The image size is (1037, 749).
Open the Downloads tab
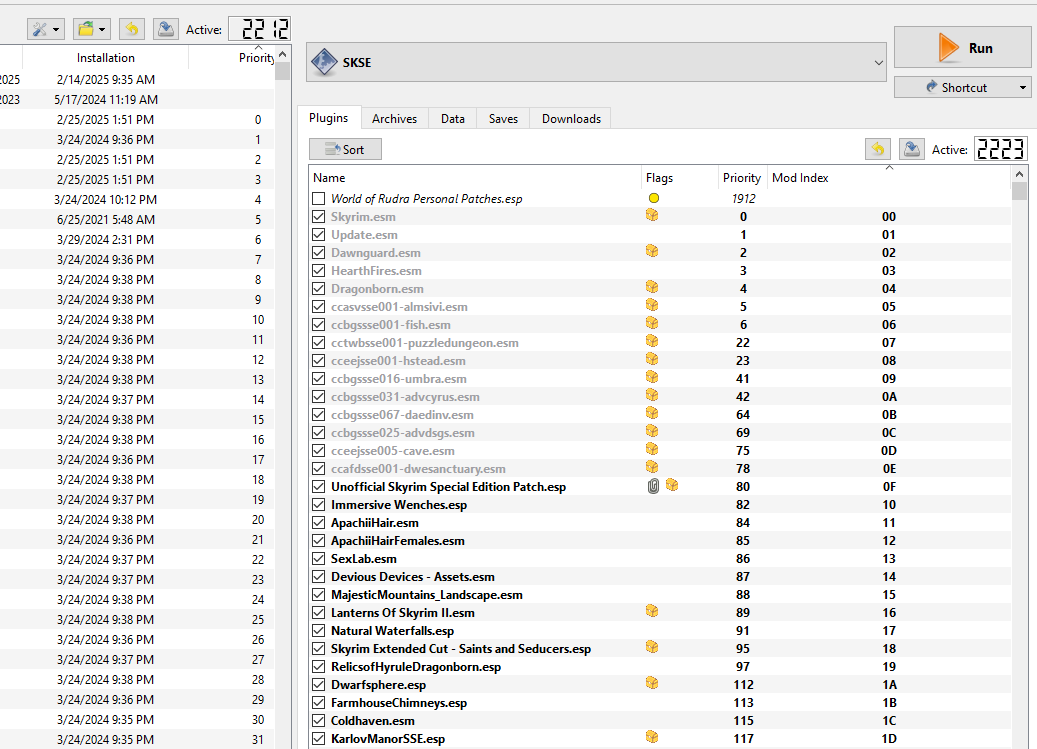coord(571,118)
